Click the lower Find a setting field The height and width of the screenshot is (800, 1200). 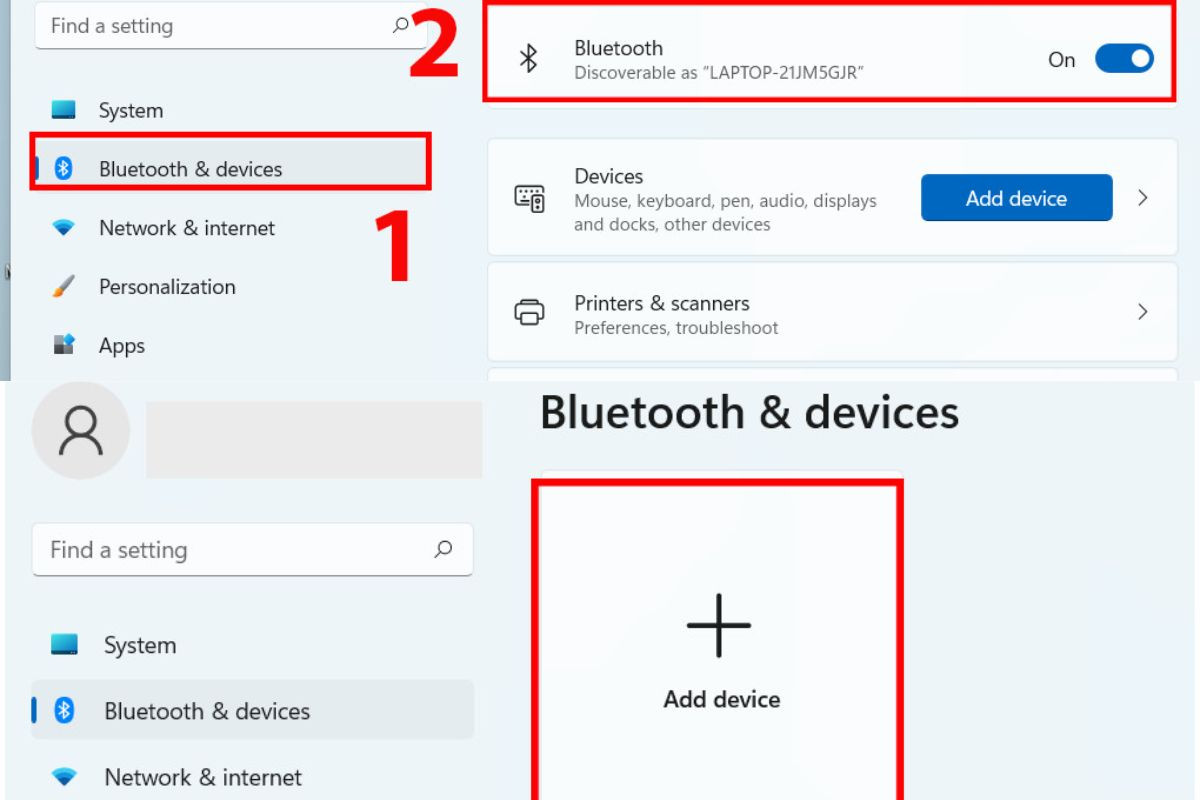click(x=253, y=549)
